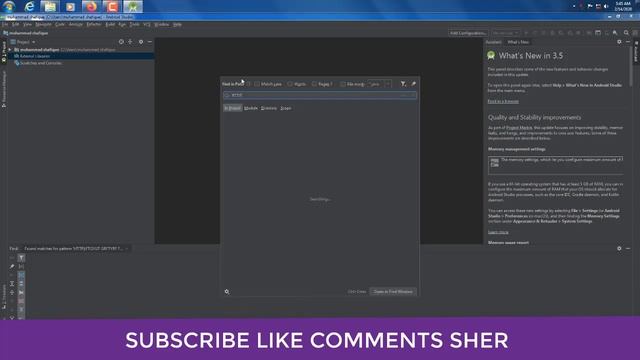Screen dimensions: 640x360
Task: Click the filter icon in Find in Path dialog
Action: 403,84
